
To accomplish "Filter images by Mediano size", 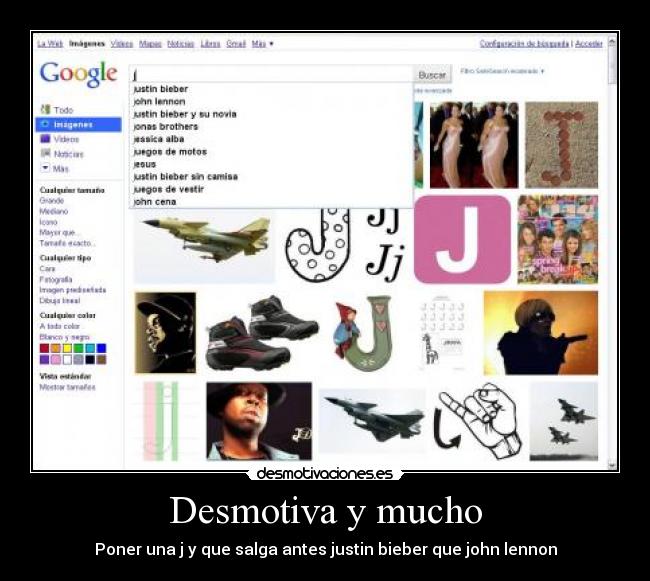I will [x=53, y=211].
